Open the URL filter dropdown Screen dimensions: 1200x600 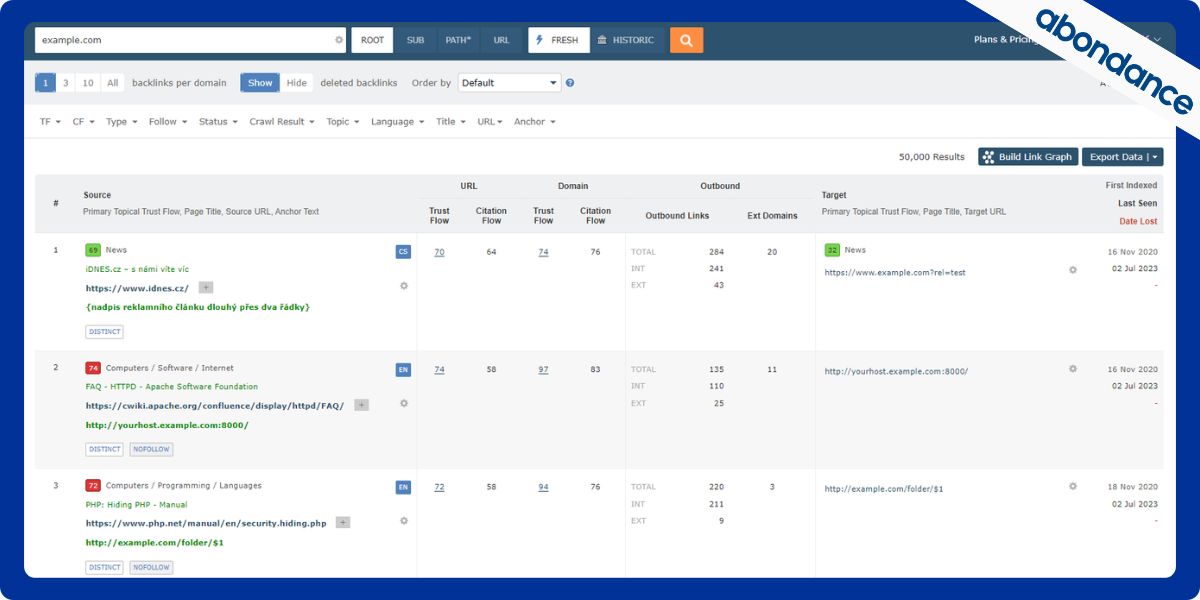point(490,122)
